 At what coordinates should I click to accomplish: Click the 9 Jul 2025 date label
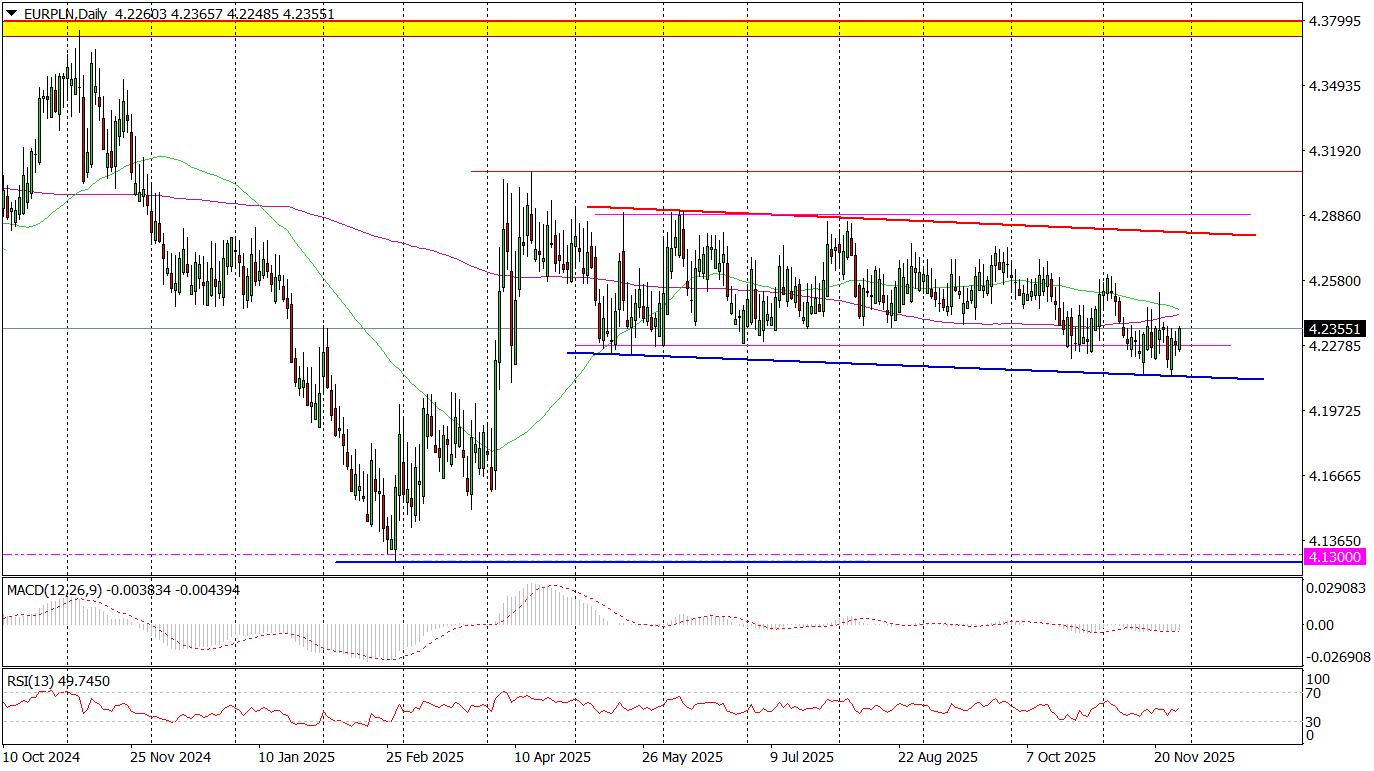(x=802, y=757)
